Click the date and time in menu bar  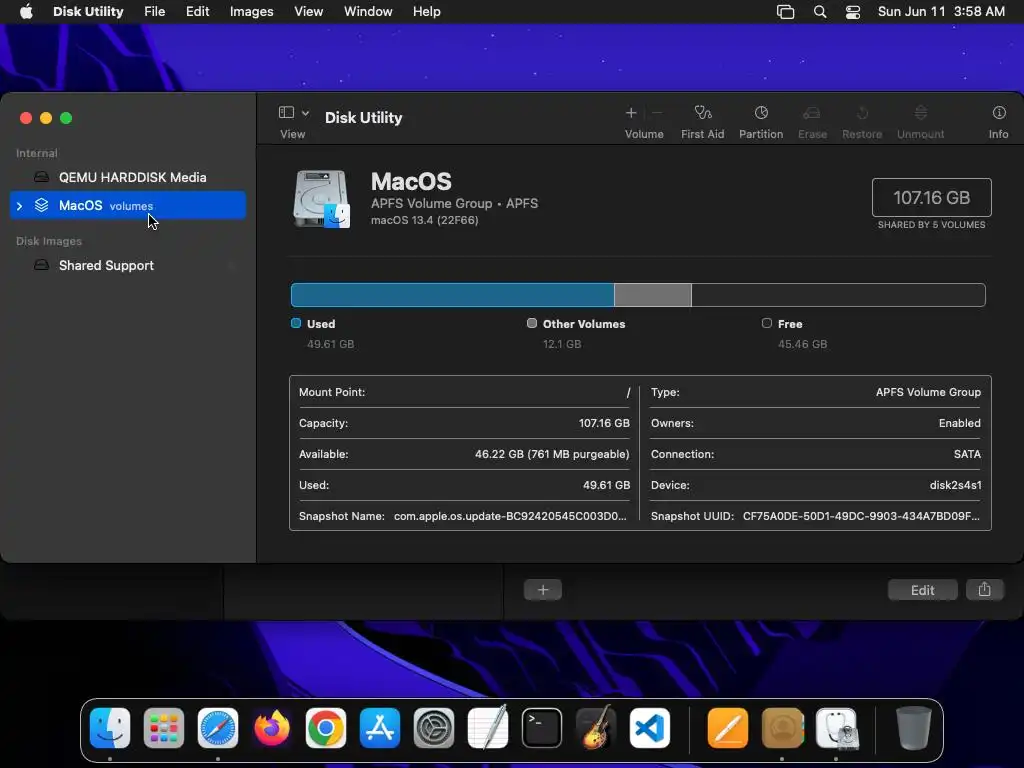click(x=941, y=12)
